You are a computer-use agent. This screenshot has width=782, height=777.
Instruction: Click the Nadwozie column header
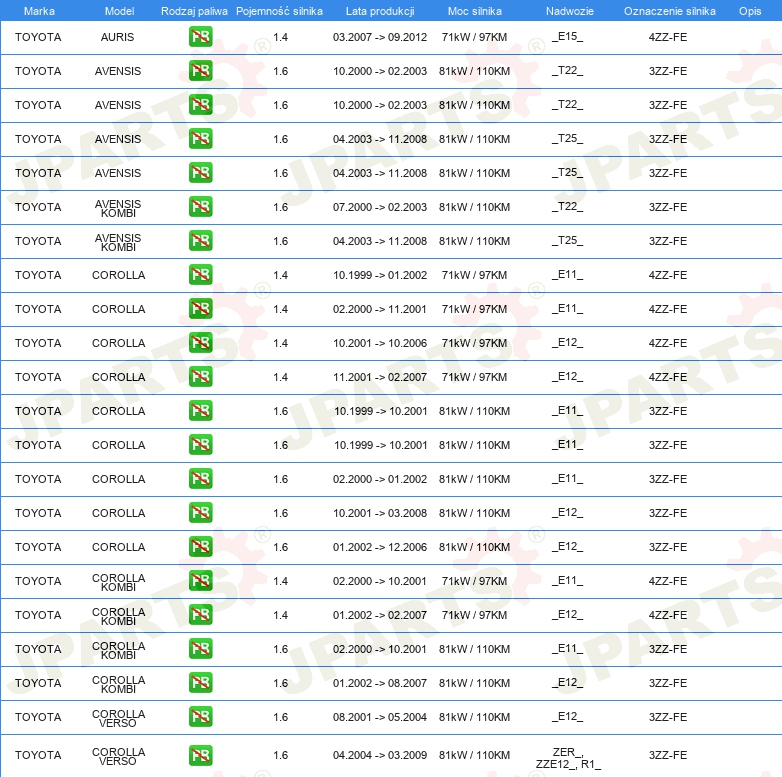click(567, 11)
